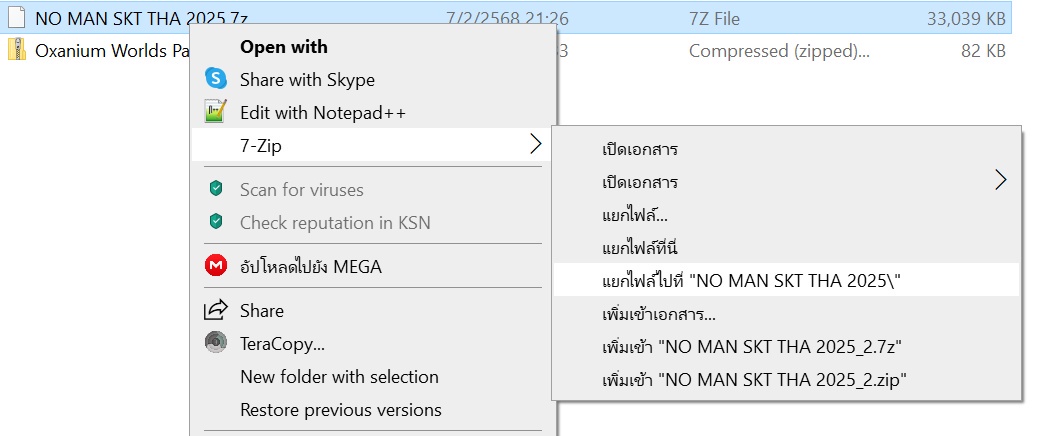The image size is (1055, 436).
Task: Click the Share arrow icon
Action: tap(215, 311)
